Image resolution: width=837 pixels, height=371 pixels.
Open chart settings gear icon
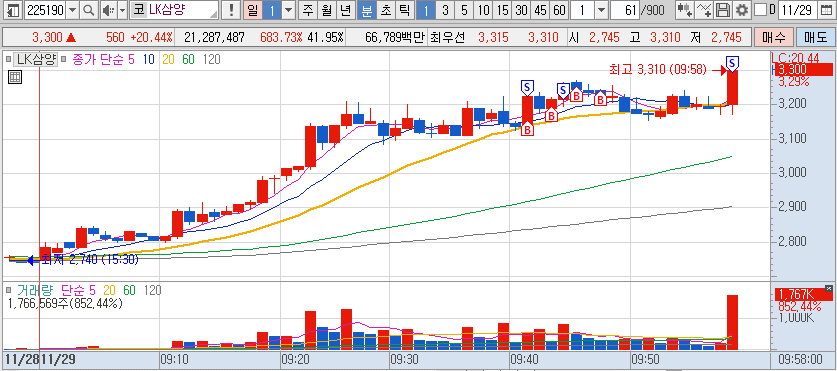pyautogui.click(x=741, y=10)
